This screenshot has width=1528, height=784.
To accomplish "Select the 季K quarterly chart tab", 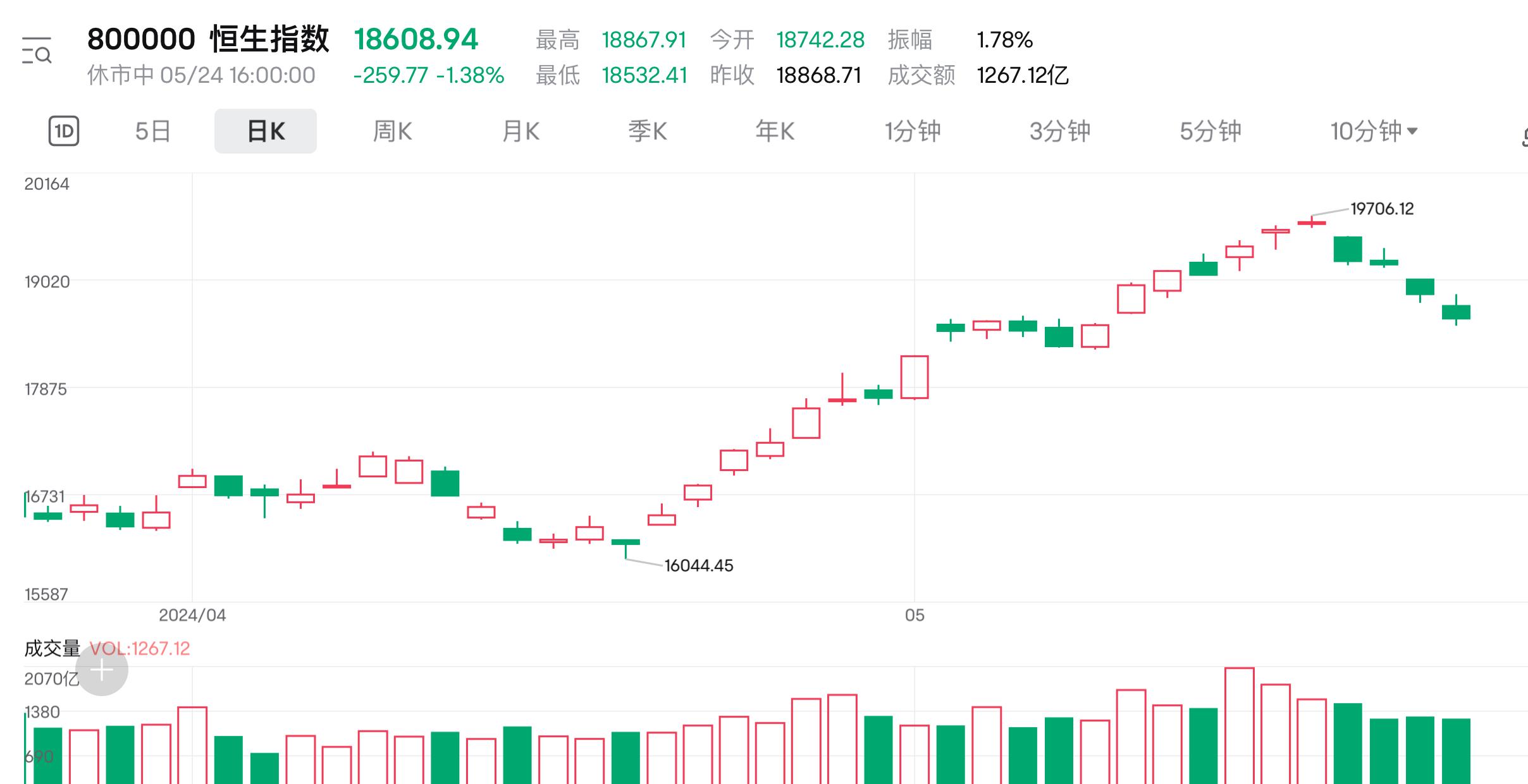I will [647, 132].
